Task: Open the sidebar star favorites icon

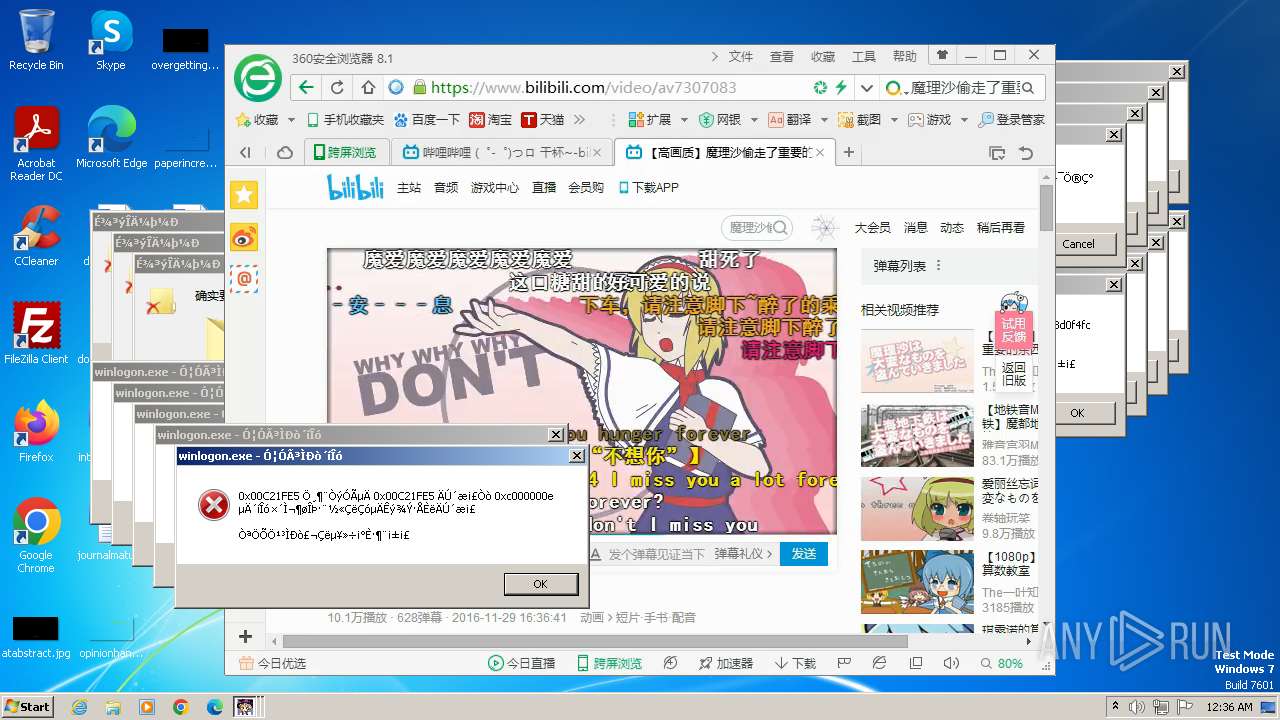Action: tap(245, 195)
